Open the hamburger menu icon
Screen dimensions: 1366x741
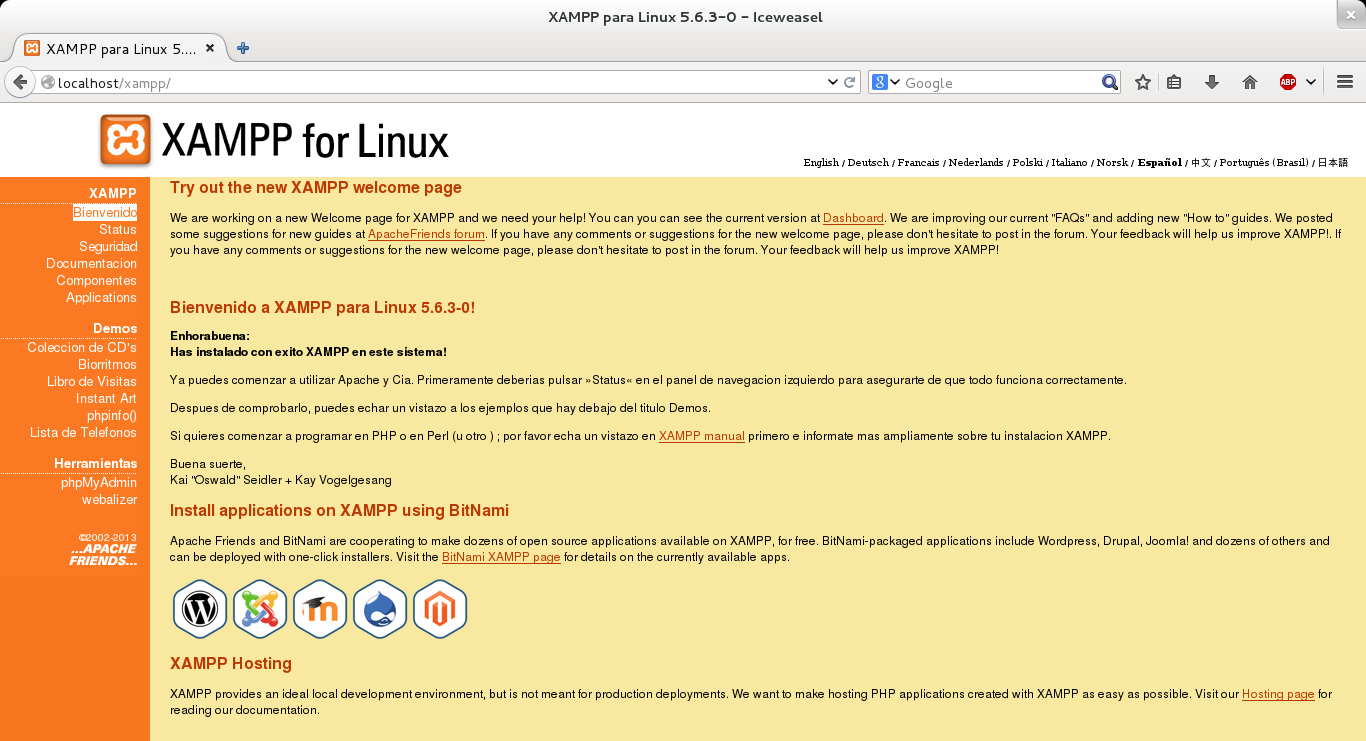(x=1345, y=82)
